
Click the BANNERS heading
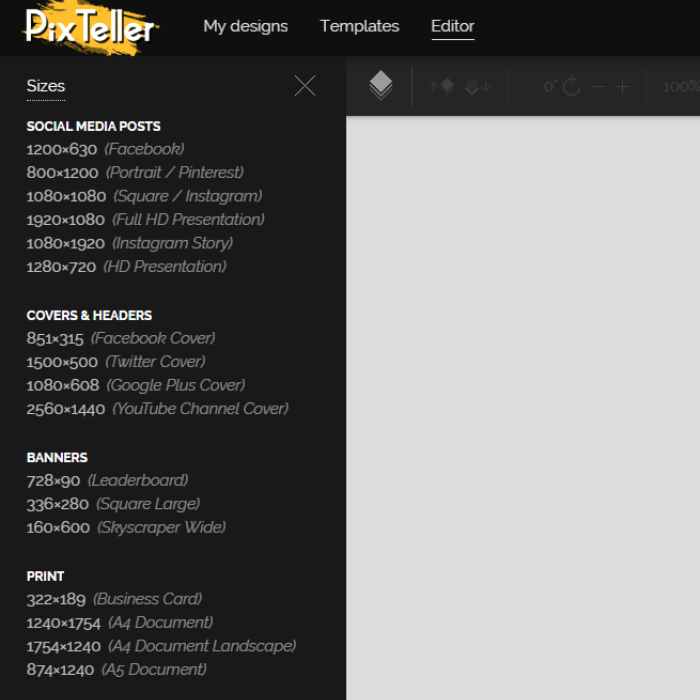(x=57, y=458)
